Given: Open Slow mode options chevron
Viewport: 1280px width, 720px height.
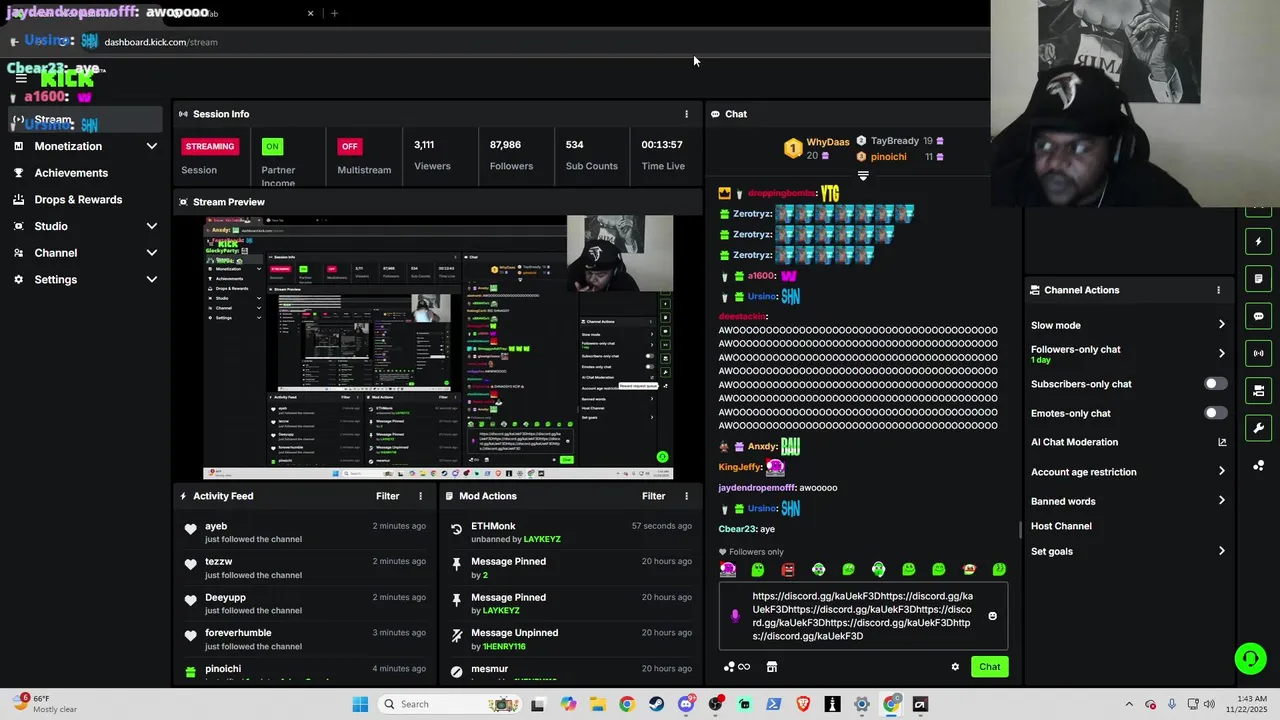Looking at the screenshot, I should pyautogui.click(x=1221, y=325).
